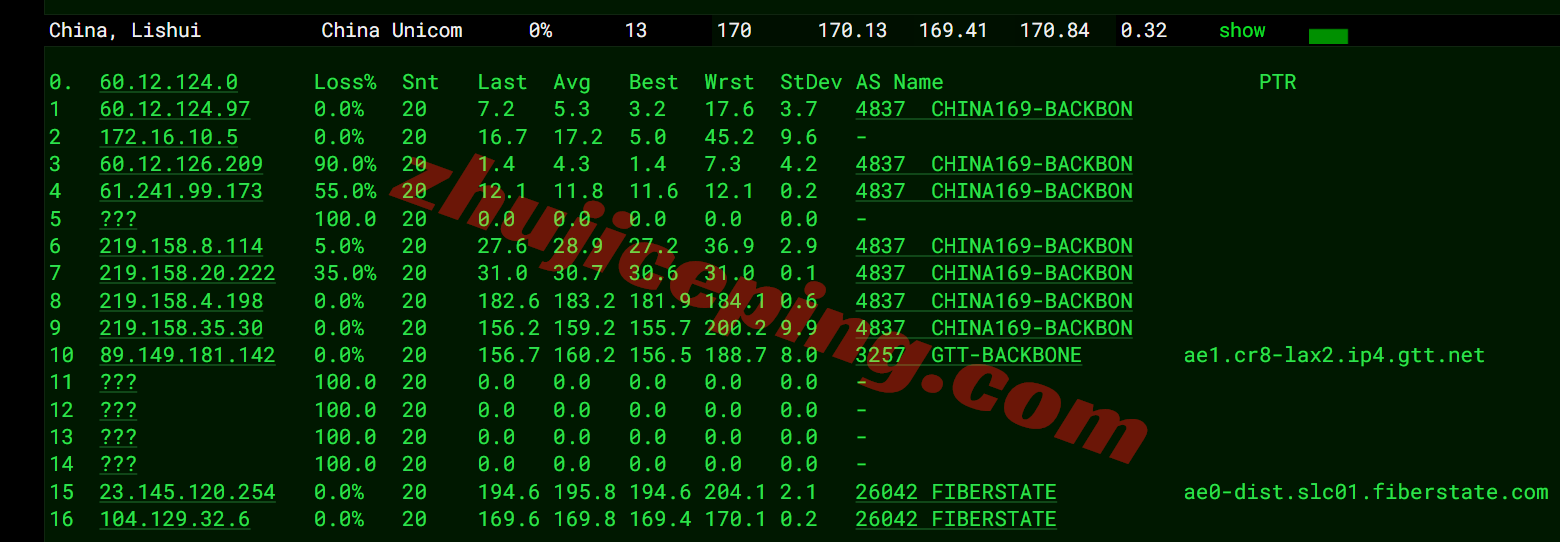The width and height of the screenshot is (1560, 542).
Task: Click the ??? link on hop 12
Action: 118,410
